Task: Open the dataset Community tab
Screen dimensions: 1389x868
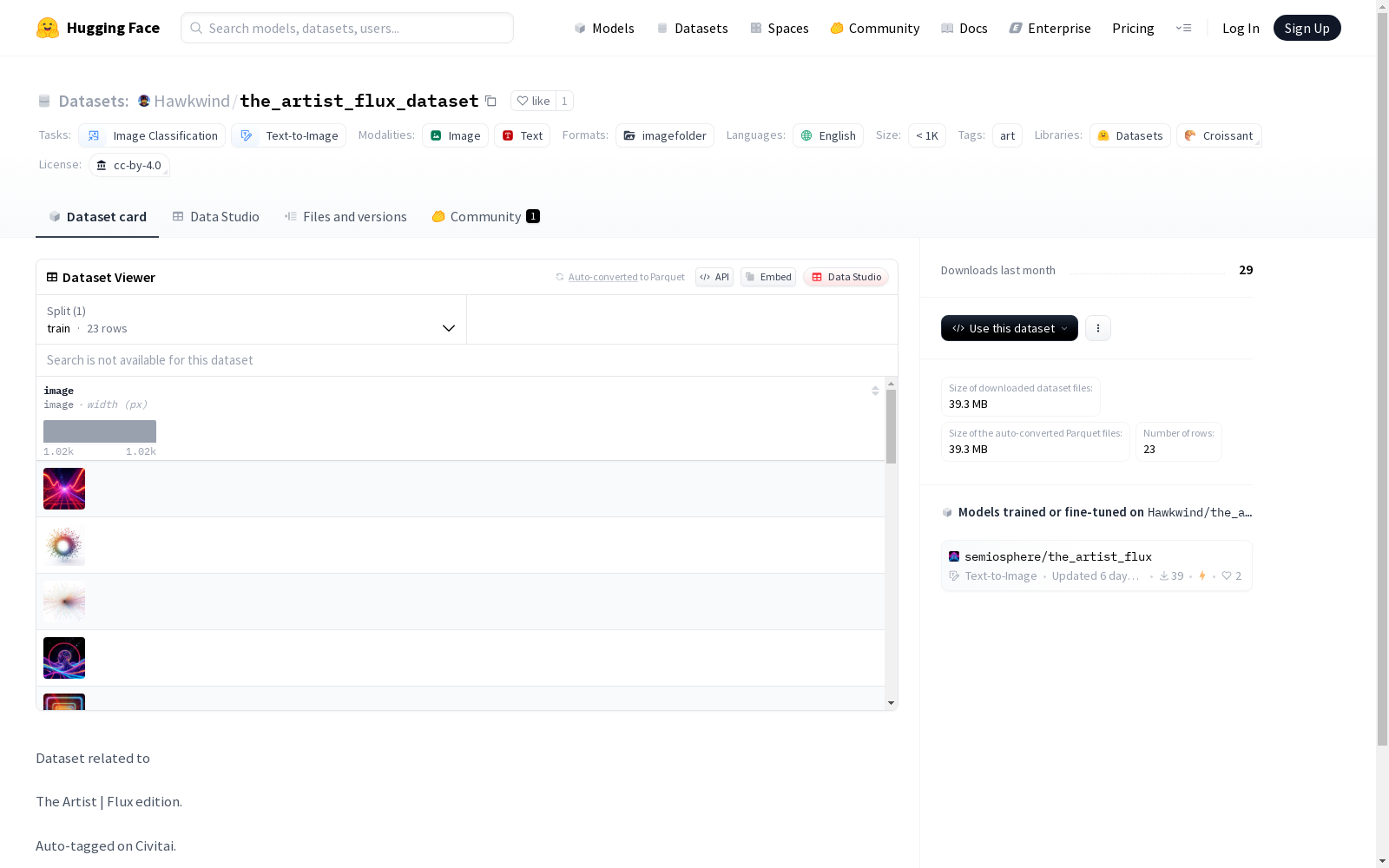Action: click(x=485, y=216)
